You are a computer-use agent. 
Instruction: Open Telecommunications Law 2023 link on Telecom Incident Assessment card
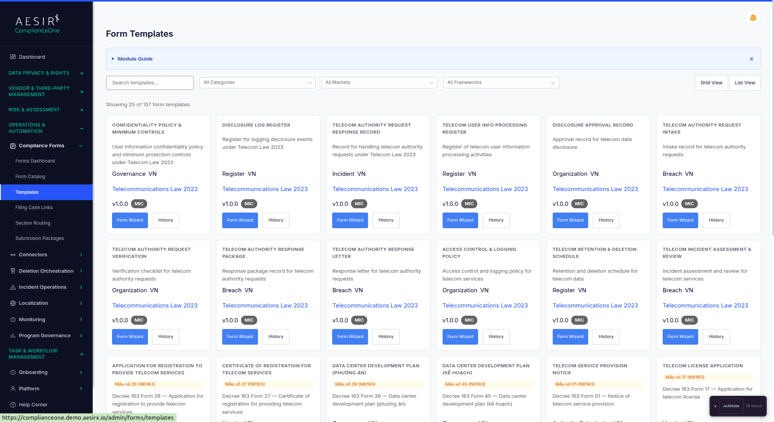pos(705,306)
